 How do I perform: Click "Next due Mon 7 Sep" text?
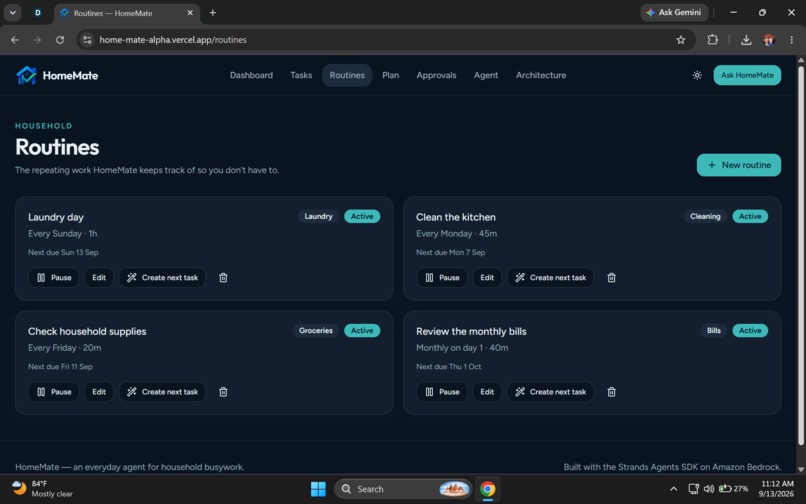pos(450,253)
